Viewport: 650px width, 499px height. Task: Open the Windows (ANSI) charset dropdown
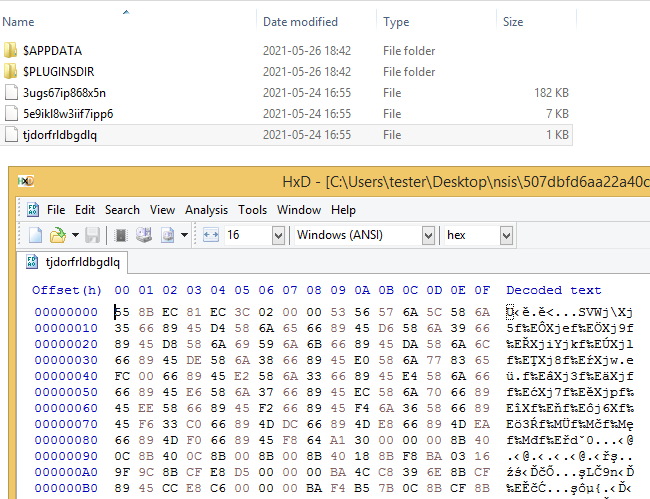coord(428,235)
